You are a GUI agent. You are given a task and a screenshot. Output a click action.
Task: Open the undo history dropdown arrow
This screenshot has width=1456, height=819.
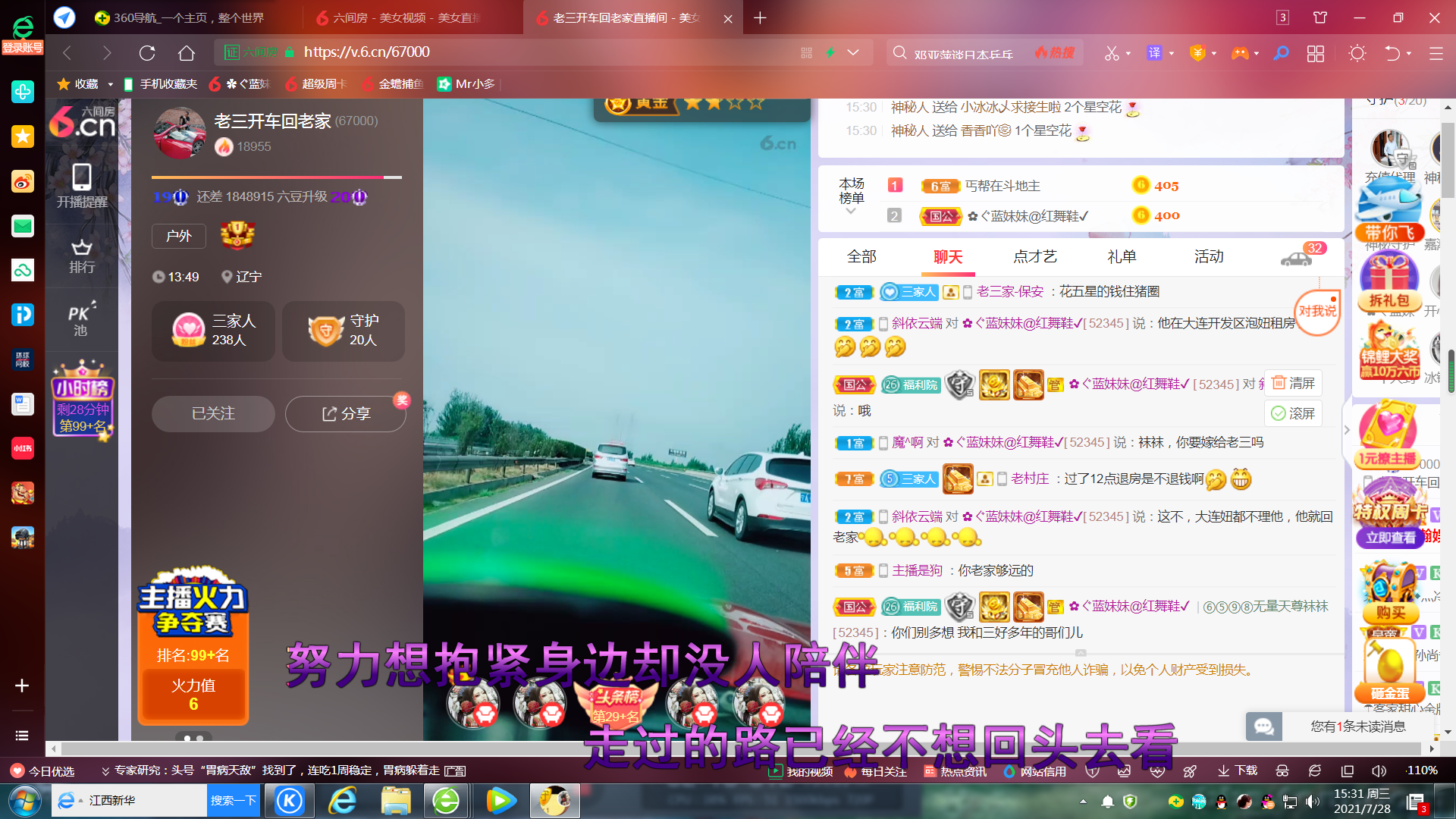click(x=1409, y=53)
